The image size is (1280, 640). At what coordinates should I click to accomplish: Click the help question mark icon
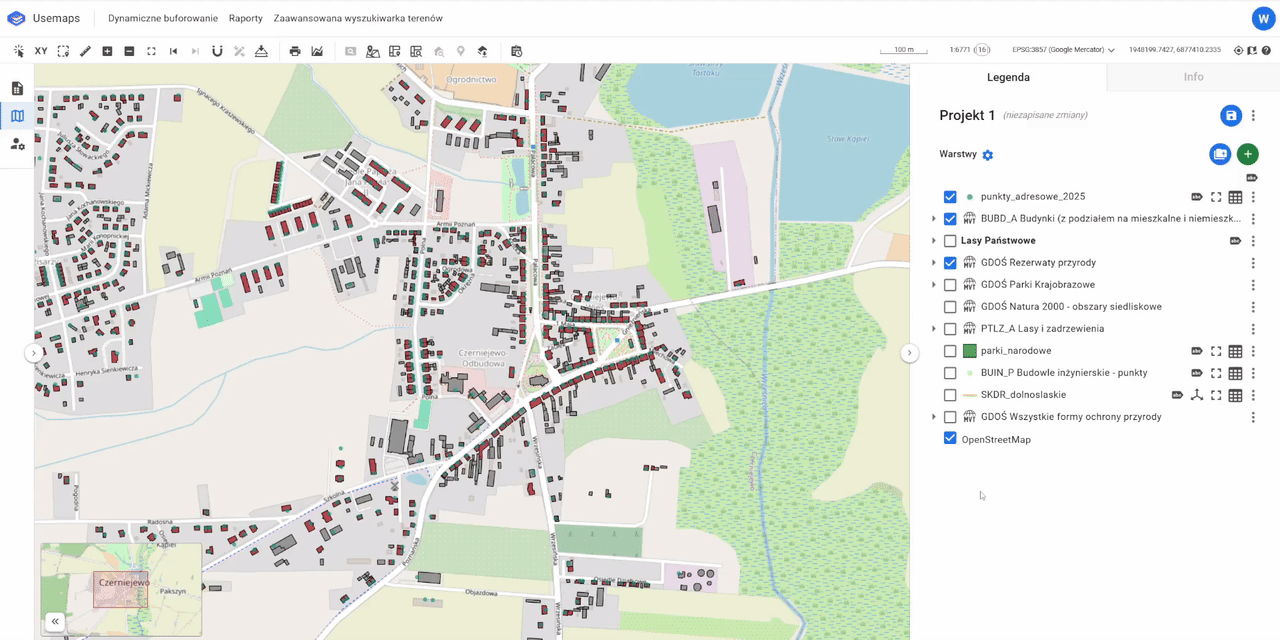pyautogui.click(x=1266, y=50)
